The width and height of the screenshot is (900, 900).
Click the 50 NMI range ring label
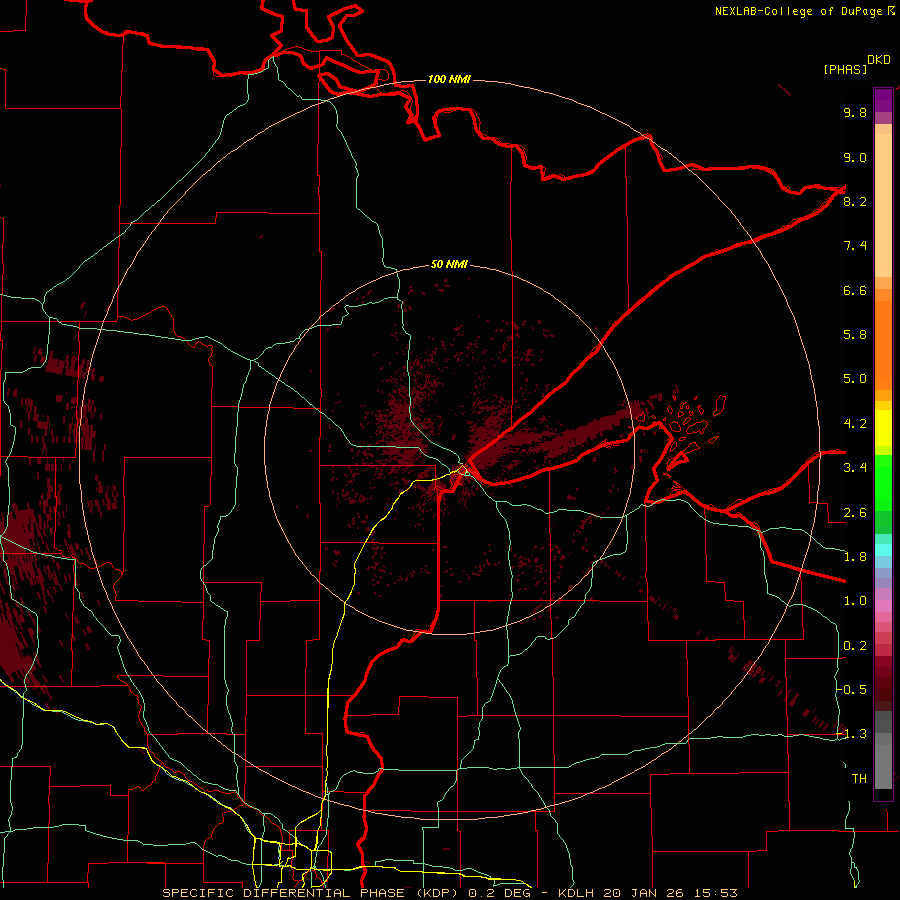point(449,264)
